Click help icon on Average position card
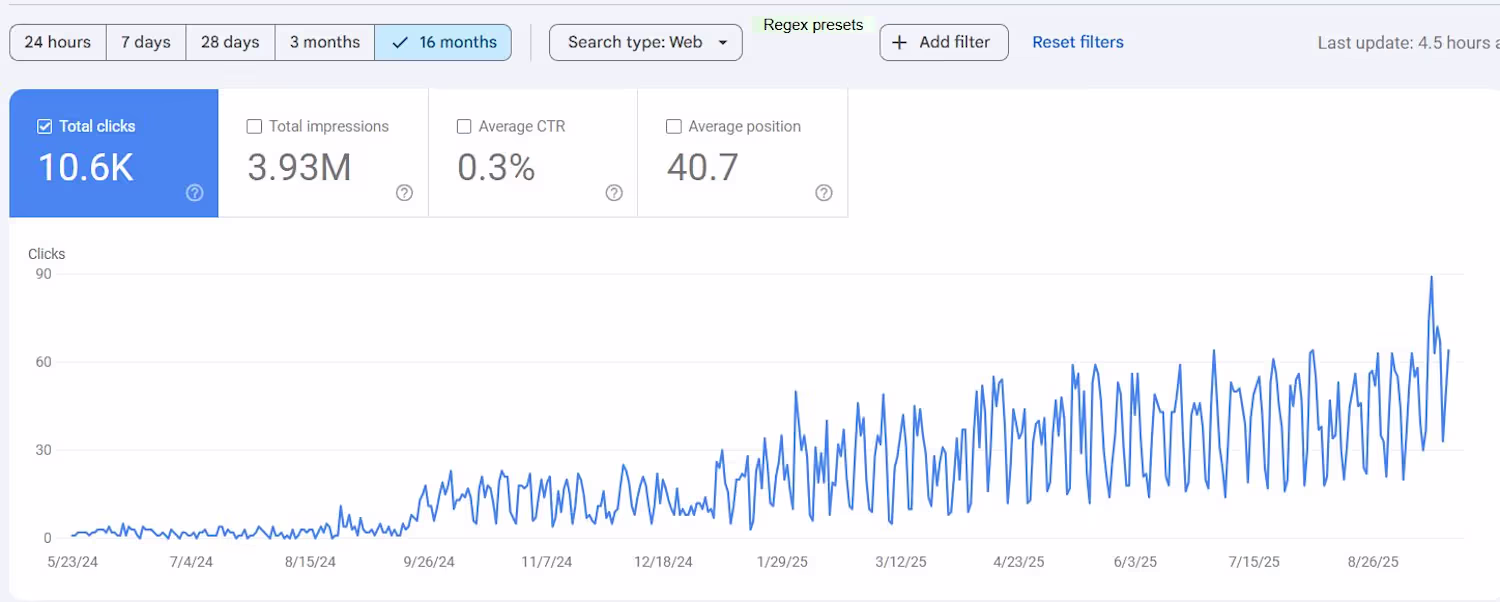This screenshot has height=602, width=1500. coord(824,193)
